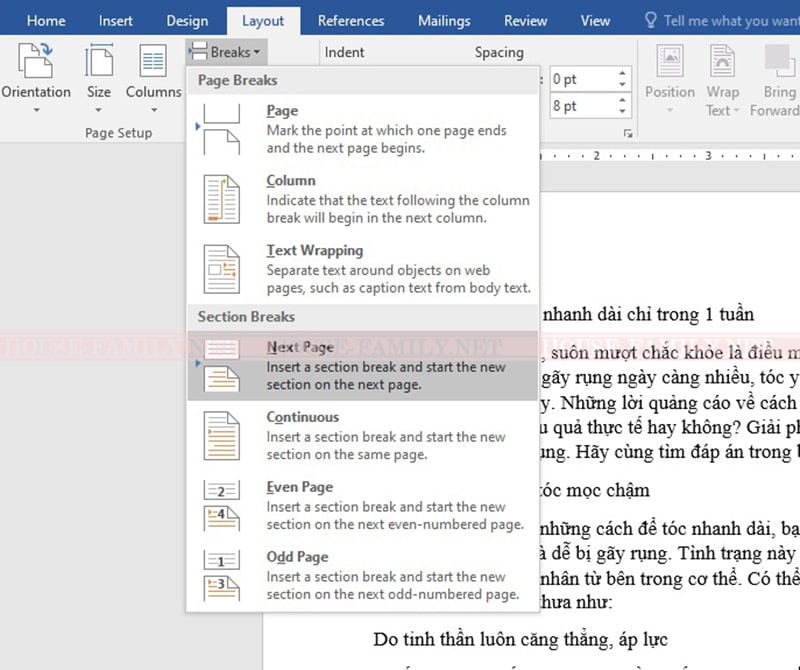Open the Orientation dropdown arrow
The width and height of the screenshot is (800, 670).
[x=36, y=110]
